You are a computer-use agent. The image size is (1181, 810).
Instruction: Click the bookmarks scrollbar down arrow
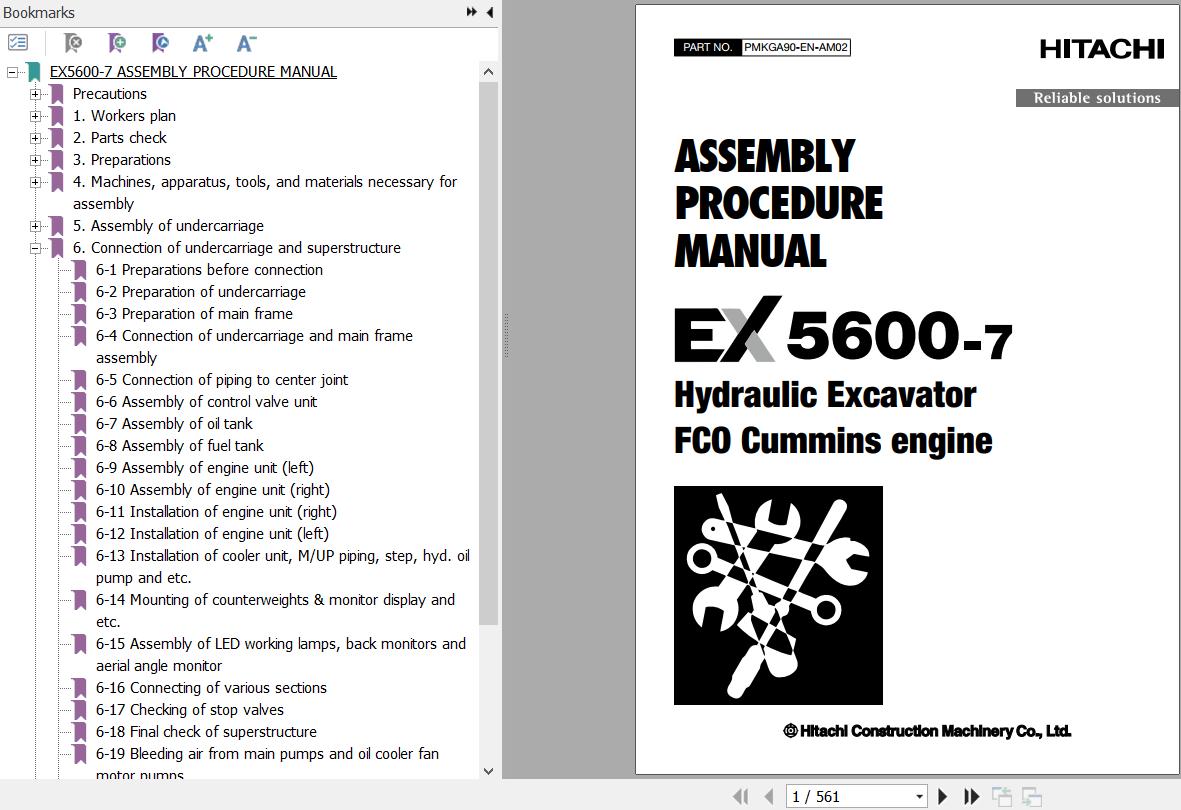pos(488,771)
